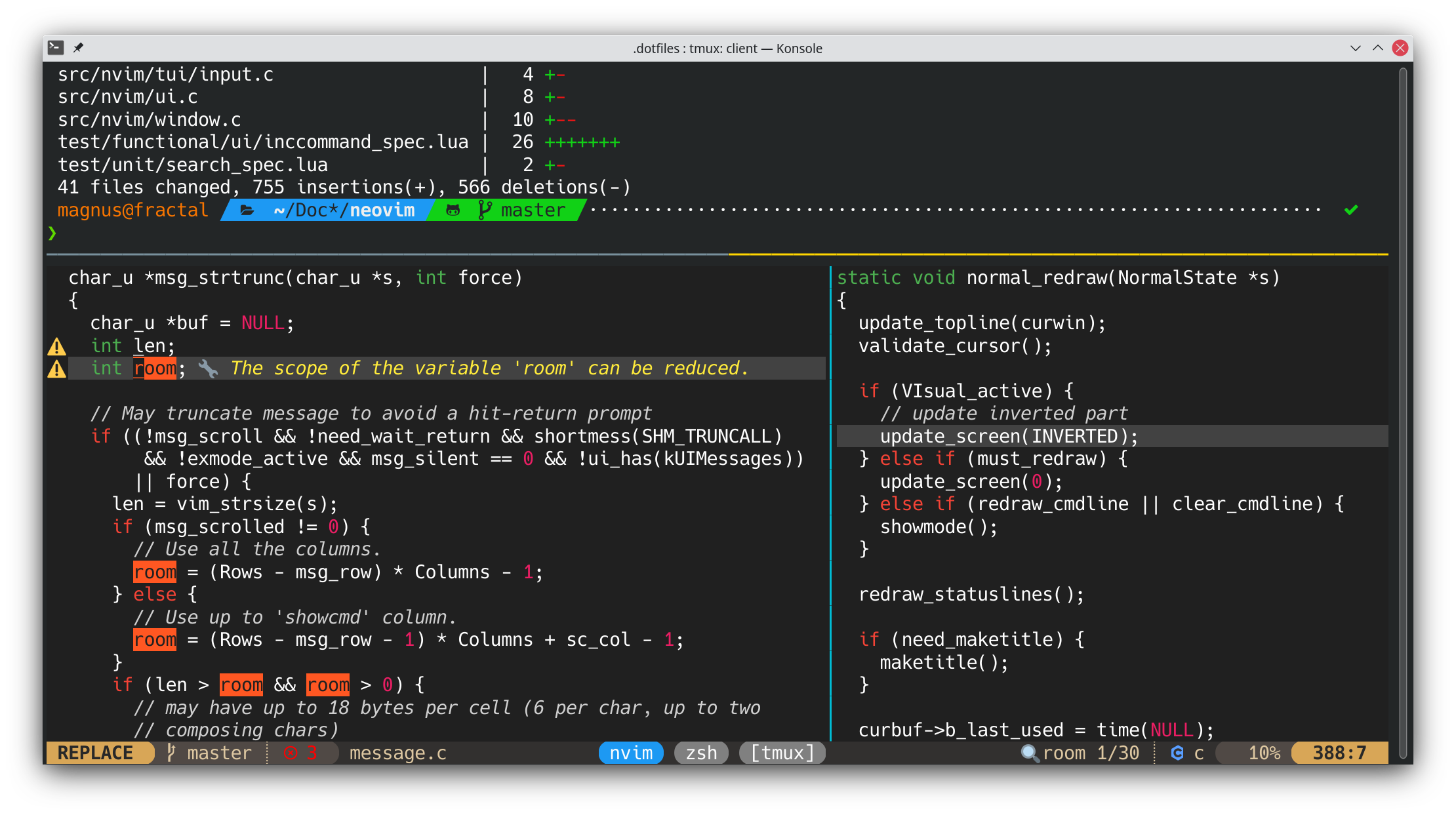Click the msg_strtrunc function signature
The height and width of the screenshot is (815, 1456).
pyautogui.click(x=296, y=278)
